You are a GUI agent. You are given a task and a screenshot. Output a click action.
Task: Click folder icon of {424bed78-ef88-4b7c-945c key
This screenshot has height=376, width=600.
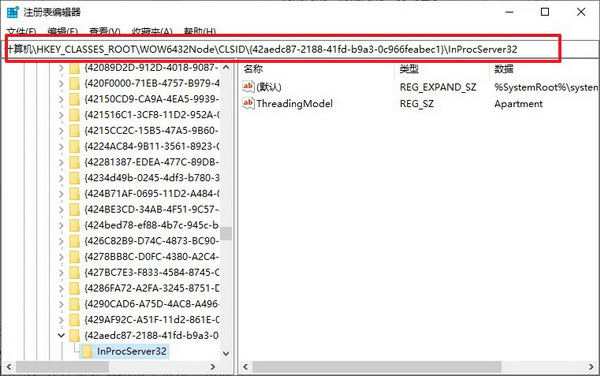point(74,225)
